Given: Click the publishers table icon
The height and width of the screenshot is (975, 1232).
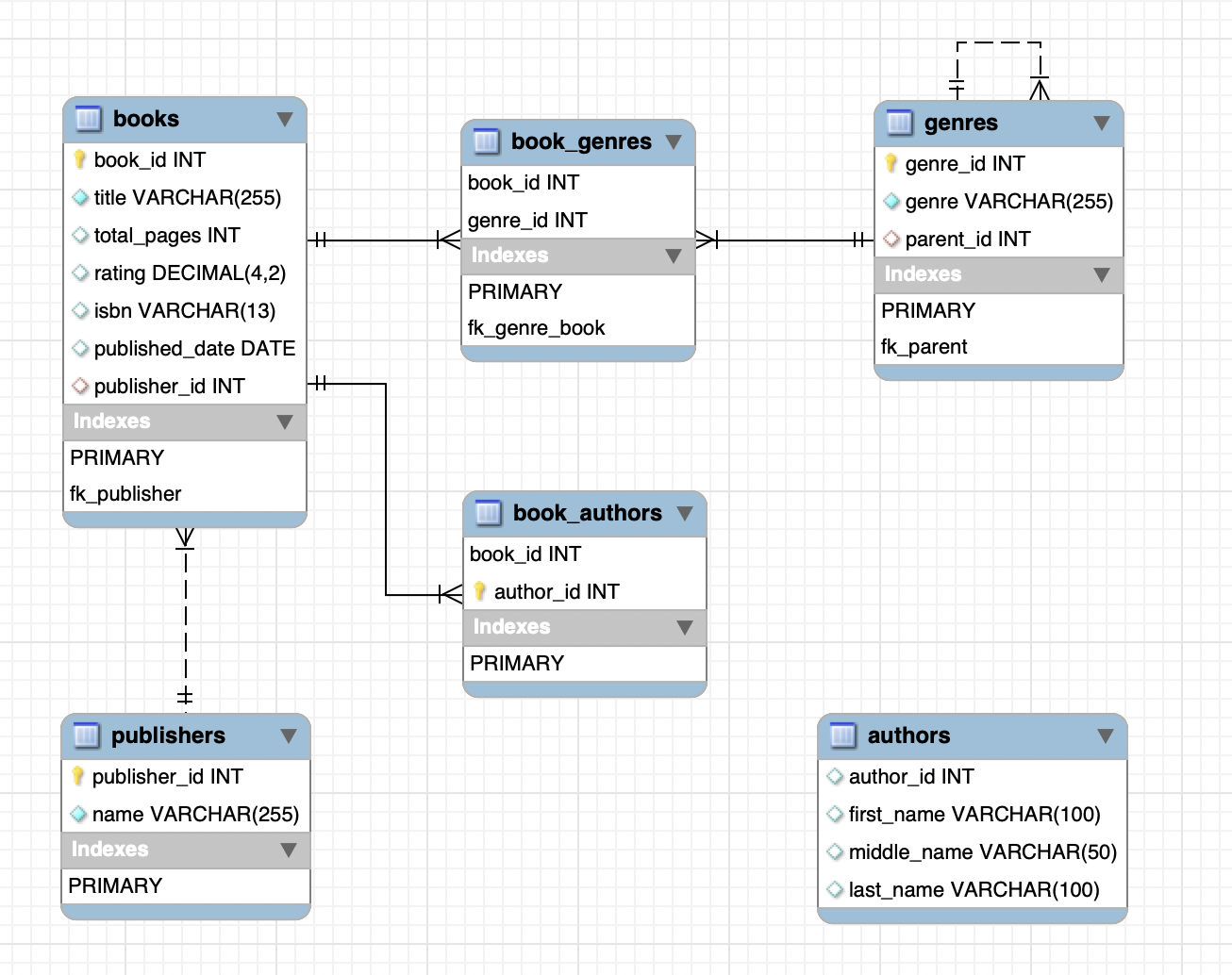Looking at the screenshot, I should coord(86,735).
